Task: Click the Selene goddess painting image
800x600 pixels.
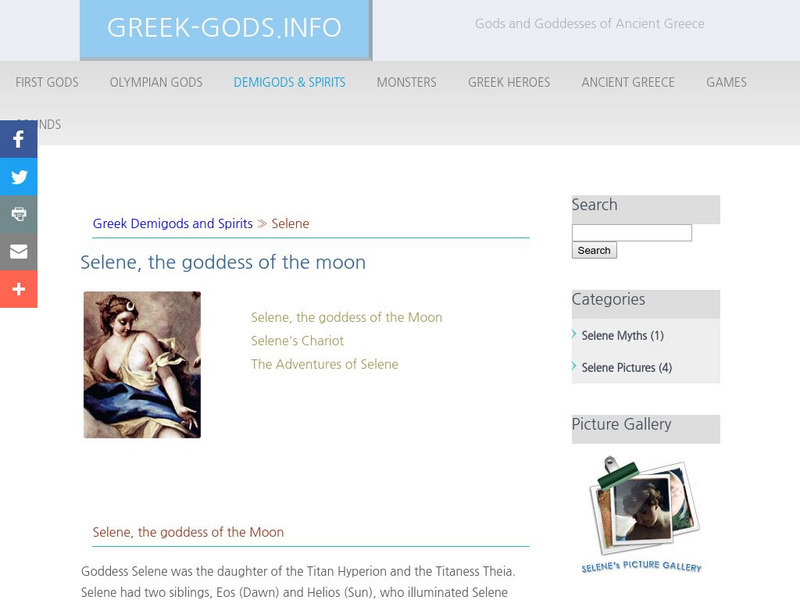Action: click(142, 365)
